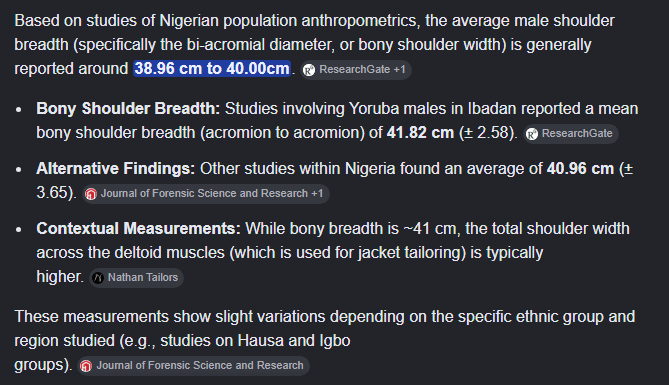This screenshot has width=669, height=385.
Task: Click the Bony Shoulder Breadth heading
Action: [x=128, y=109]
